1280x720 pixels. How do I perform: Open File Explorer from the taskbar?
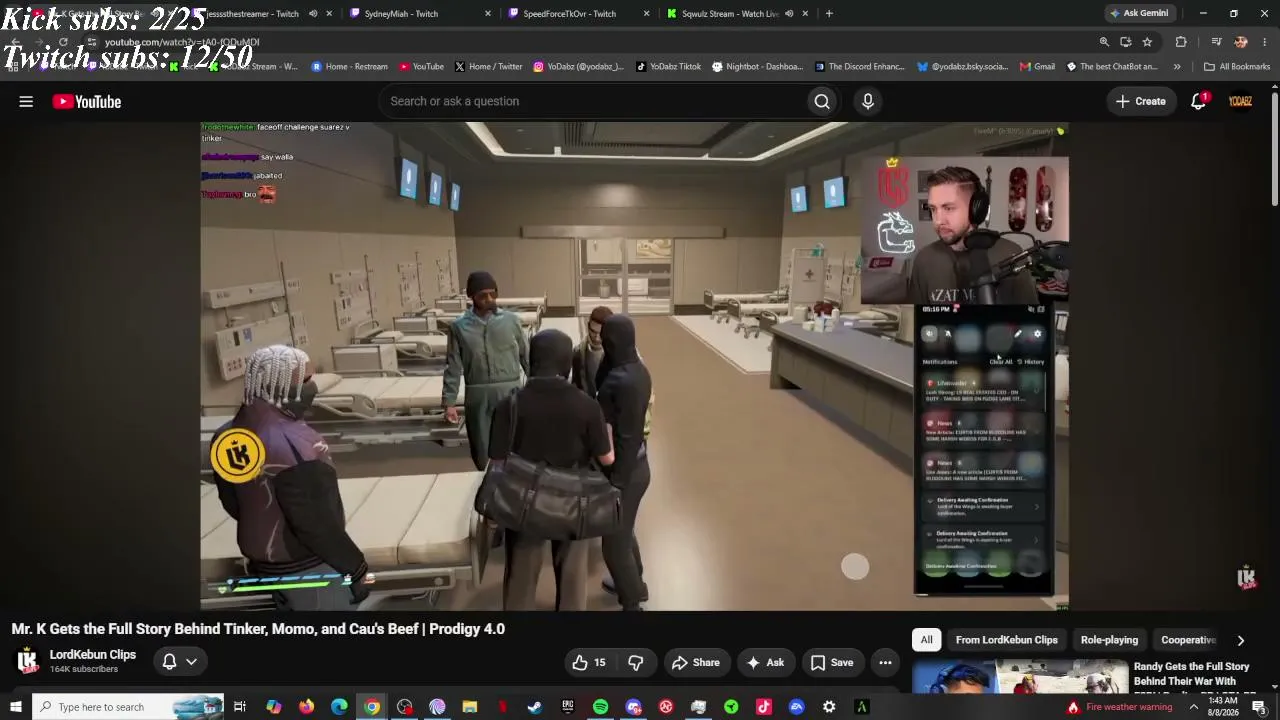coord(470,707)
